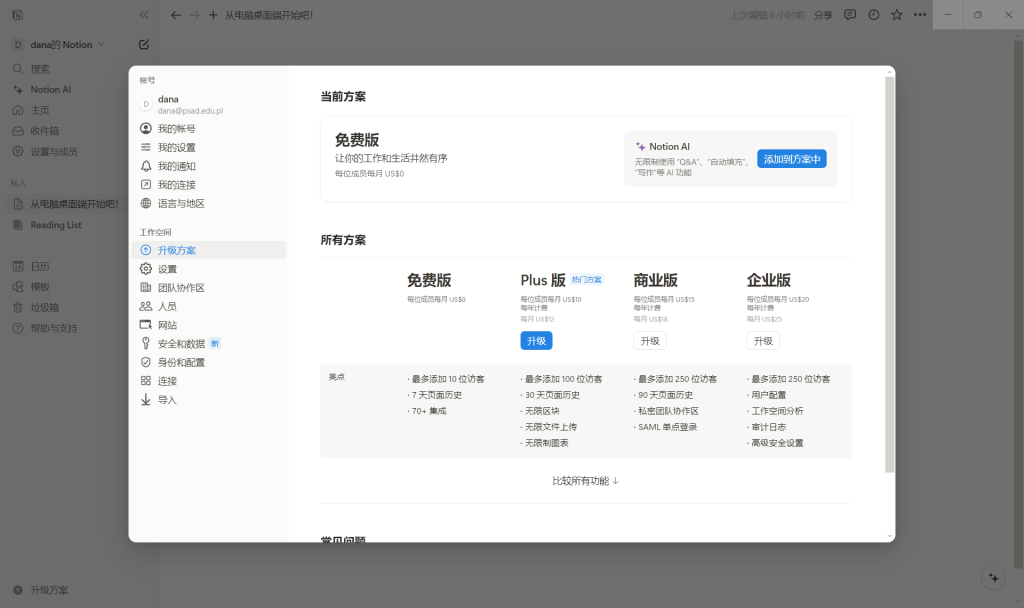Open page history clock icon
Screen dimensions: 1024x608
[x=873, y=15]
